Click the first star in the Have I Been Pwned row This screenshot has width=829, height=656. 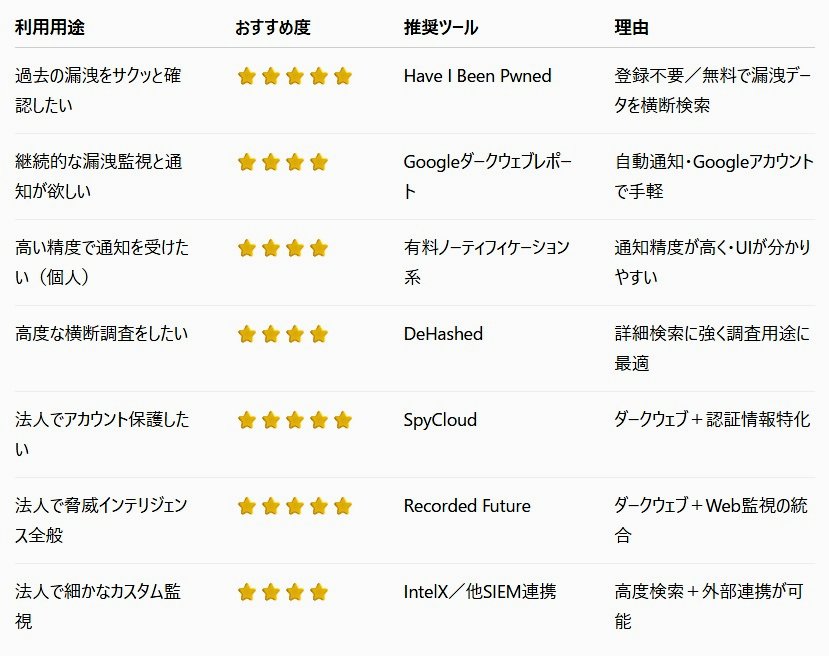(247, 76)
